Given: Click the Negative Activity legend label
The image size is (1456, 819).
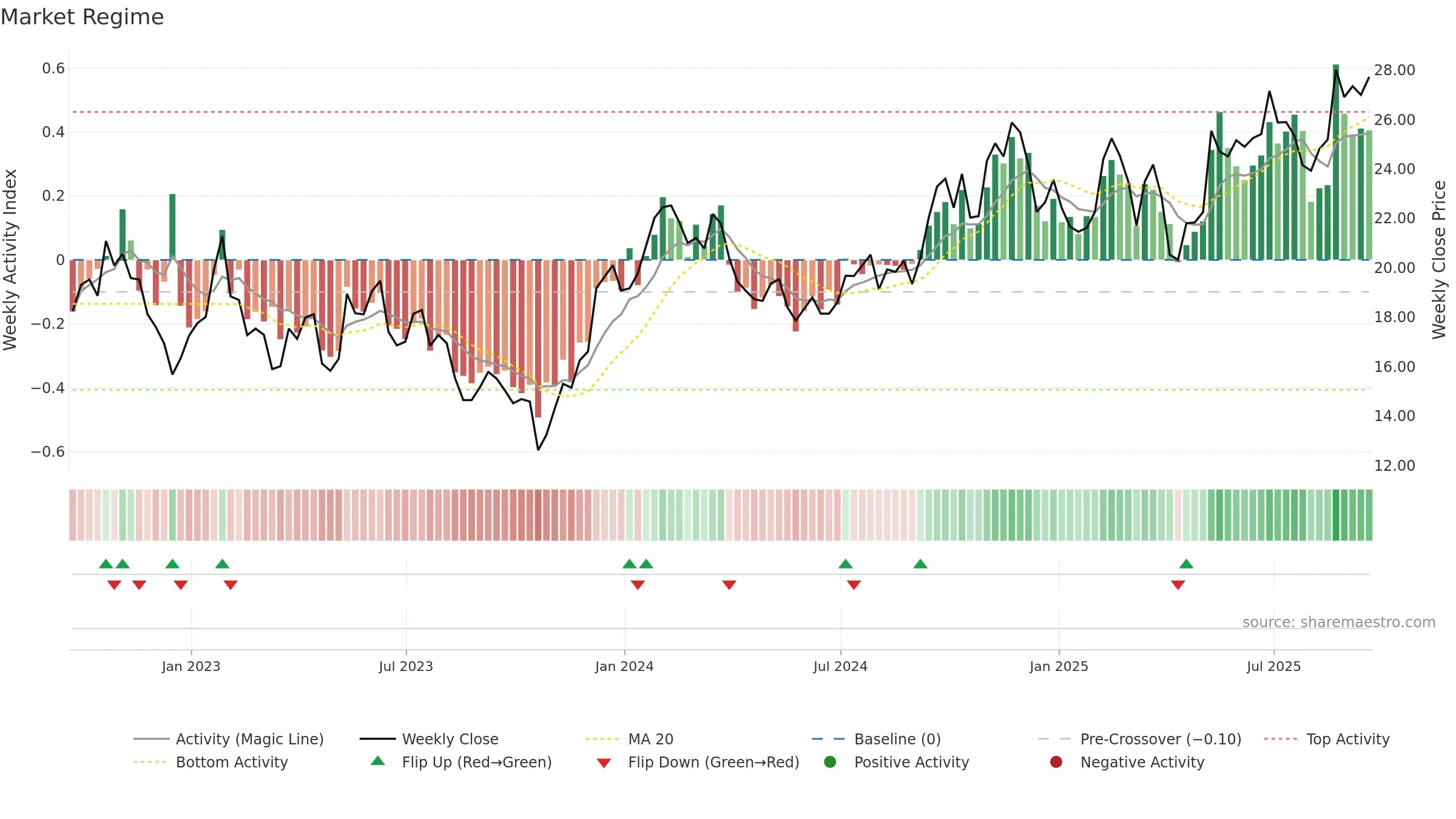Looking at the screenshot, I should [1142, 762].
